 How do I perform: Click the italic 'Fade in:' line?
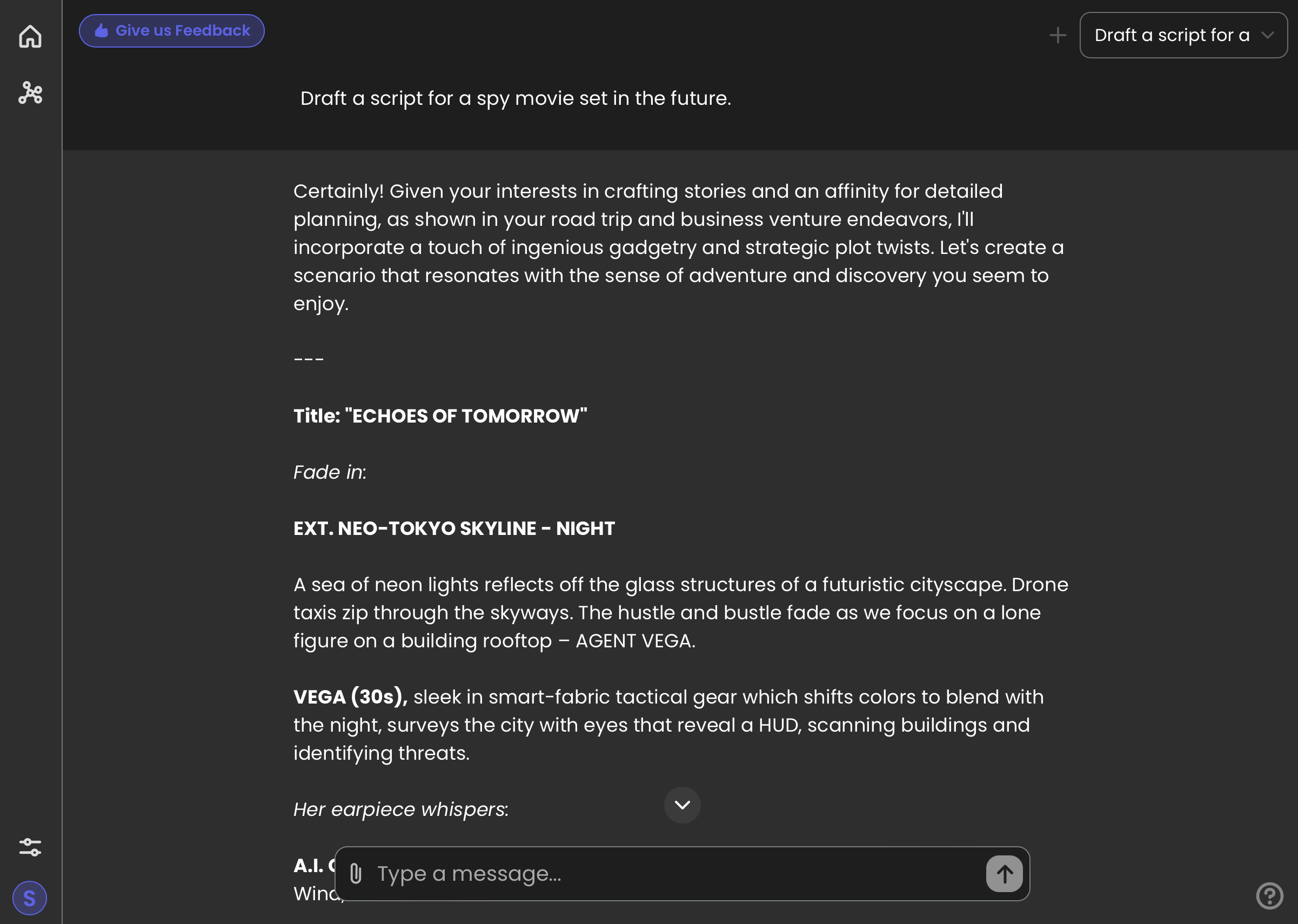(x=330, y=472)
